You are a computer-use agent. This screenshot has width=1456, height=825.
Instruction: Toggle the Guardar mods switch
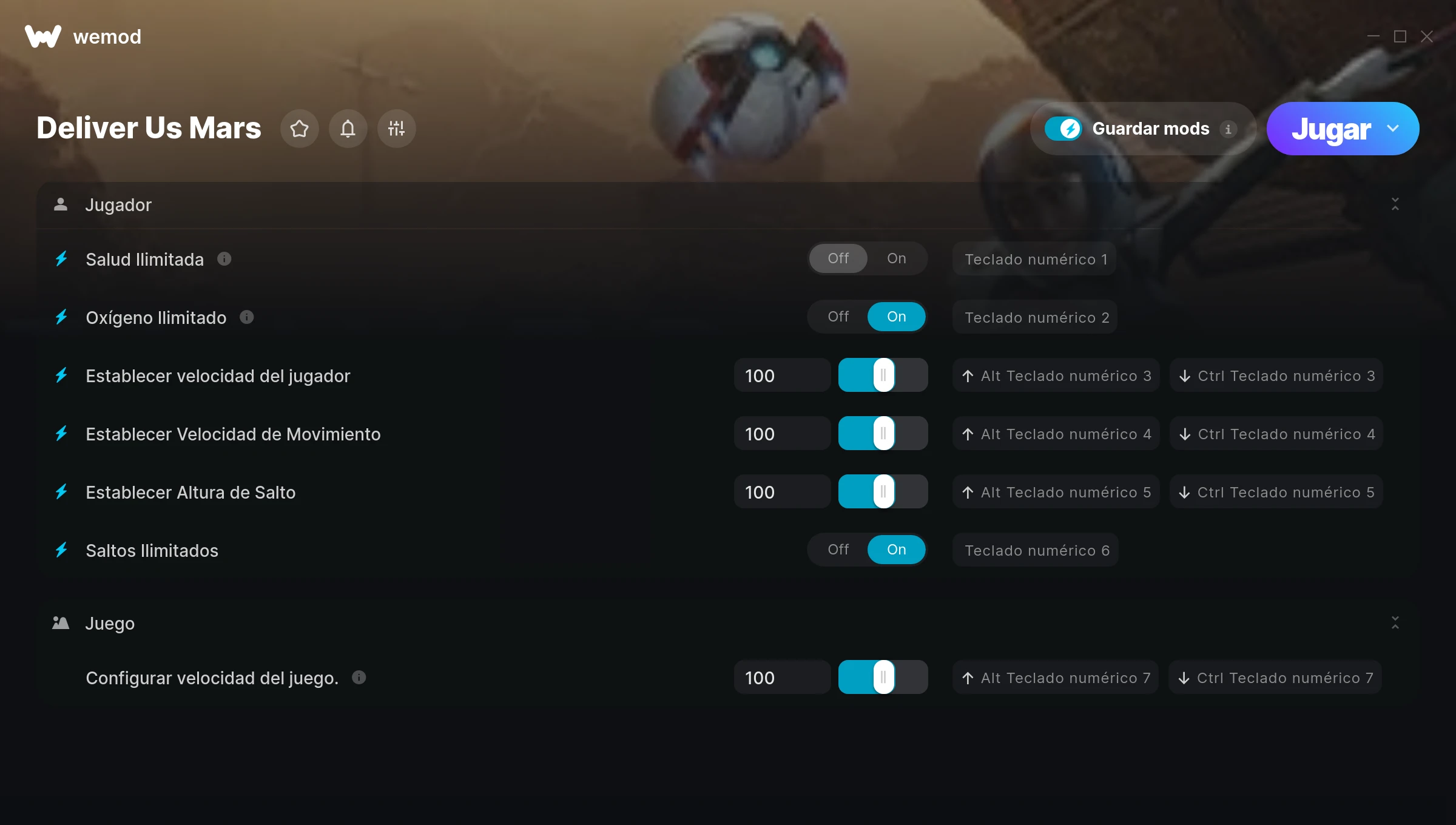tap(1063, 129)
